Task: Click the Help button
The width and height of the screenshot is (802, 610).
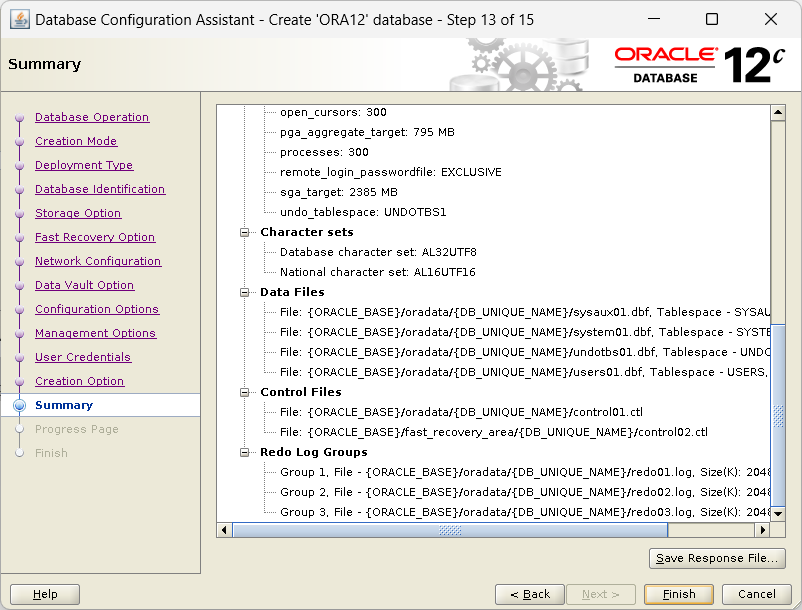Action: click(x=45, y=594)
